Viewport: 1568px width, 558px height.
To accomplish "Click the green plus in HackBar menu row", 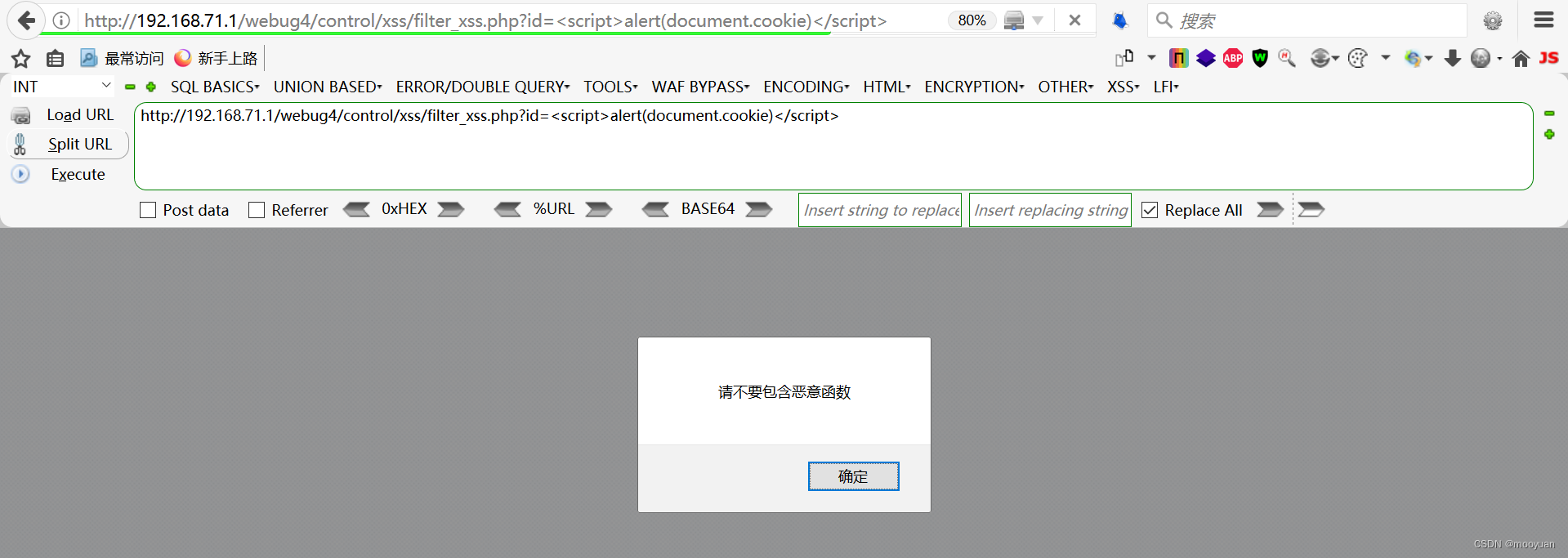I will tap(150, 87).
